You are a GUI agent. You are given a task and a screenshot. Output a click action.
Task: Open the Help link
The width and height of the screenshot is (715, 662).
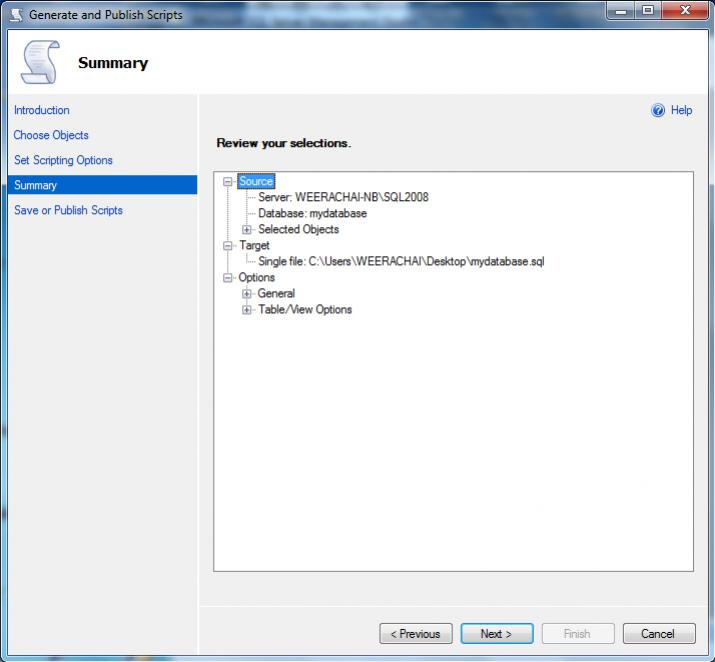click(681, 110)
